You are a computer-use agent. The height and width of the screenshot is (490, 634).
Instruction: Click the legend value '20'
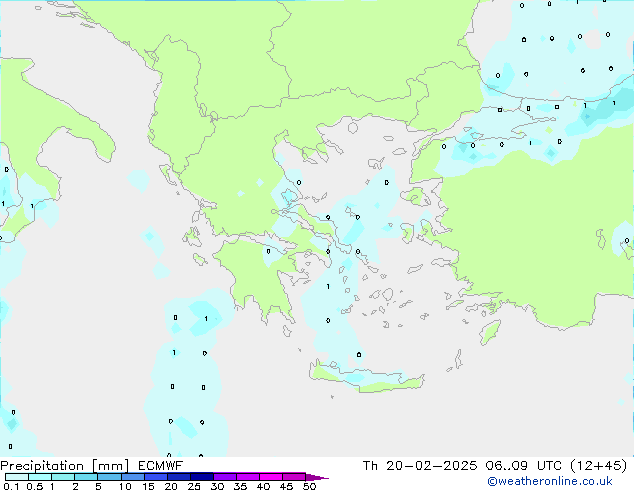click(171, 486)
